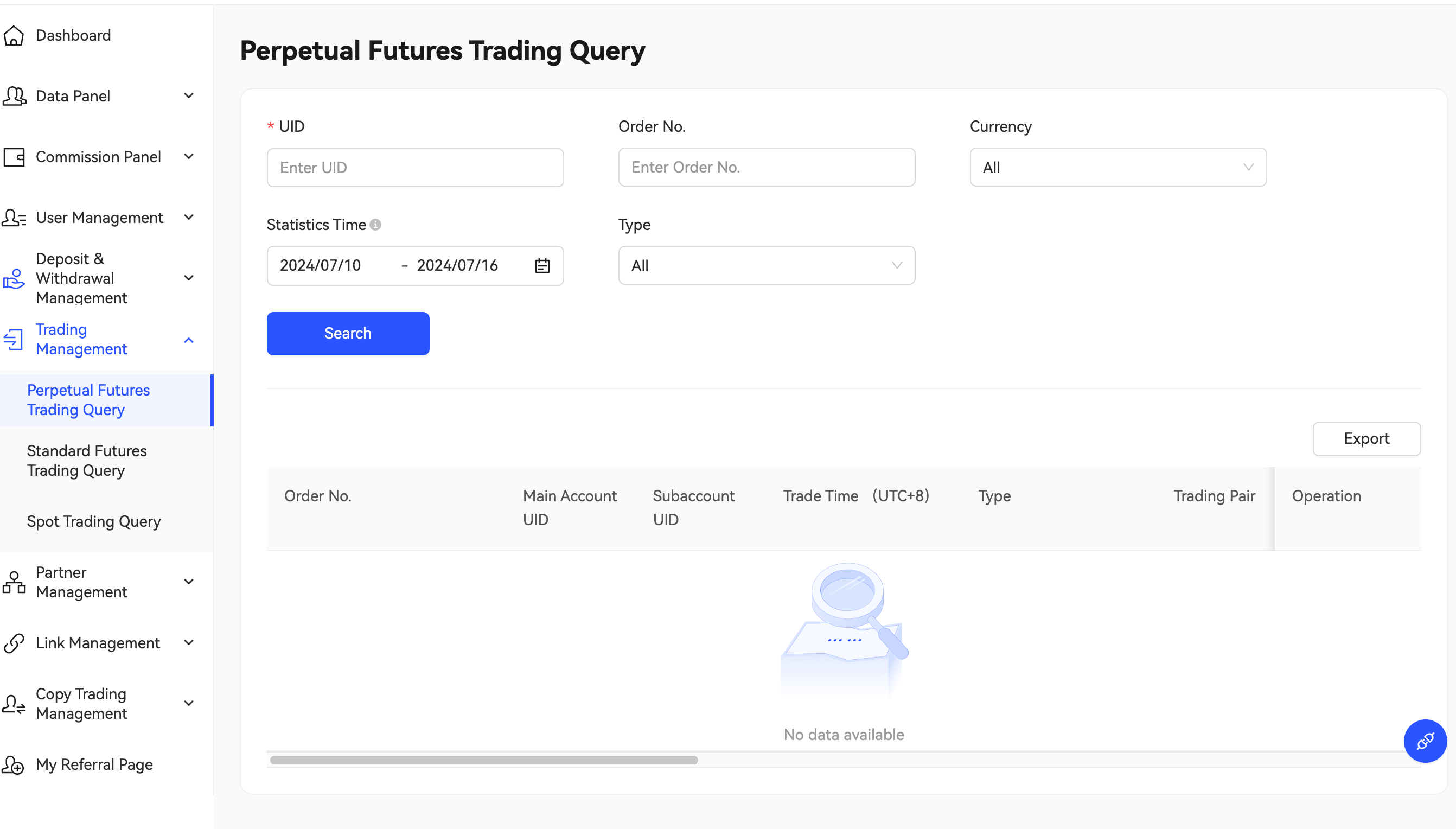Viewport: 1456px width, 829px height.
Task: Collapse the Trading Management section
Action: [188, 340]
